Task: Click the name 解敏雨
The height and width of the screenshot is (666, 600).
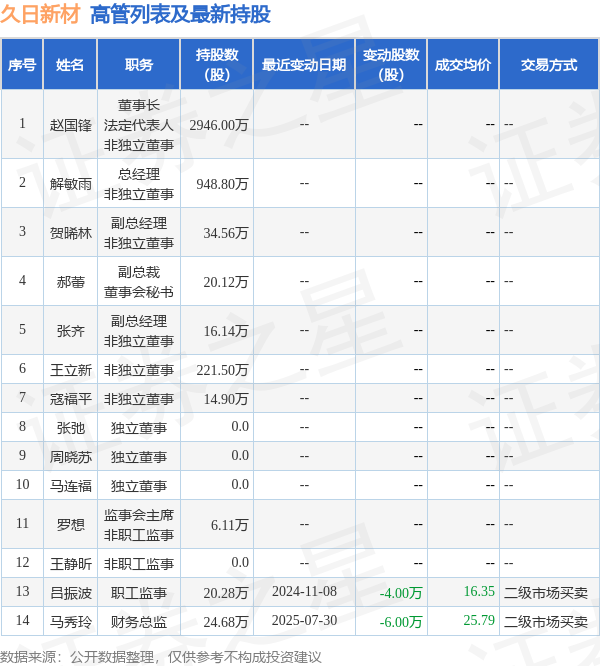Action: click(70, 183)
